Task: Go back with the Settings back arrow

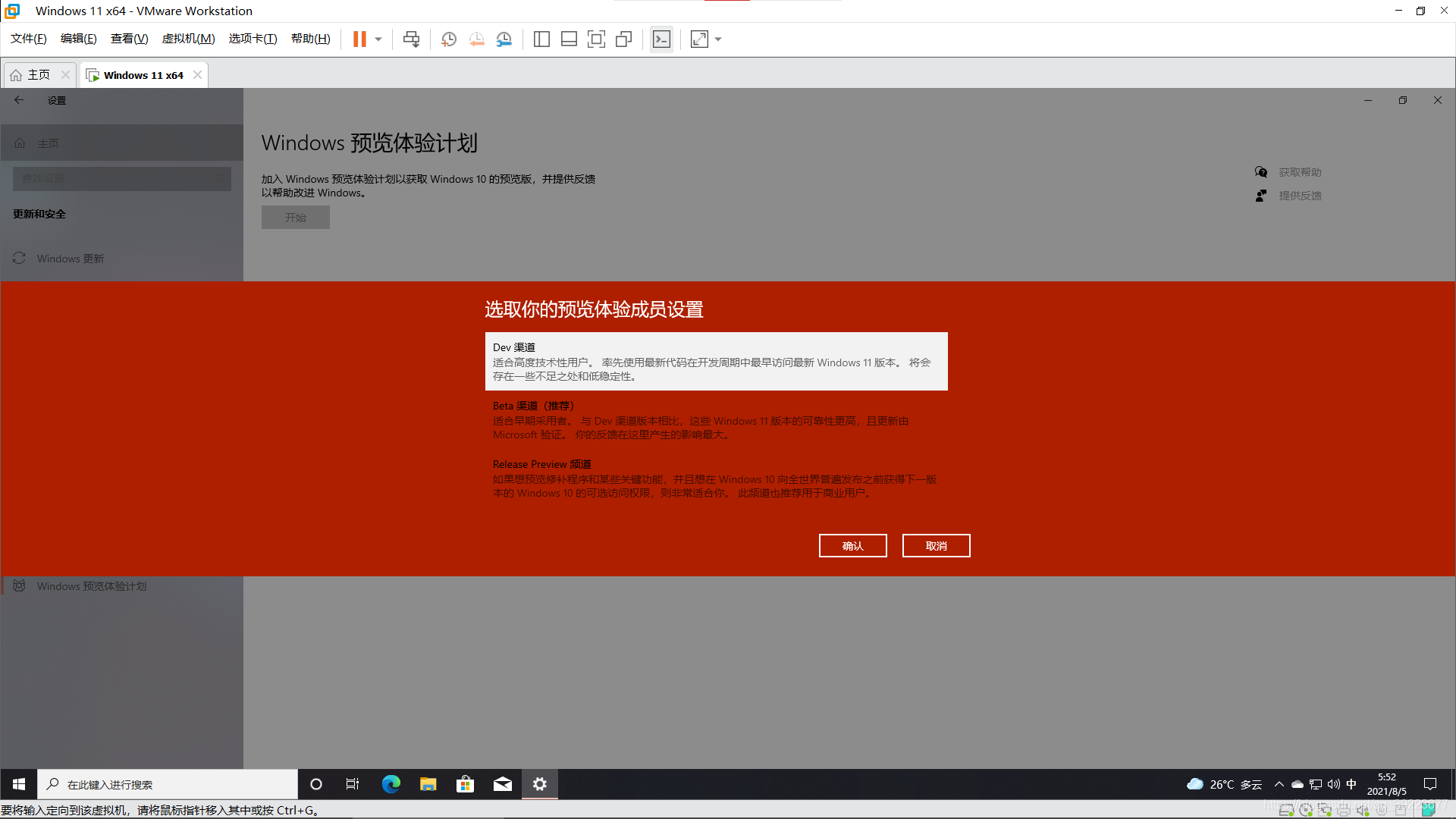Action: (19, 100)
